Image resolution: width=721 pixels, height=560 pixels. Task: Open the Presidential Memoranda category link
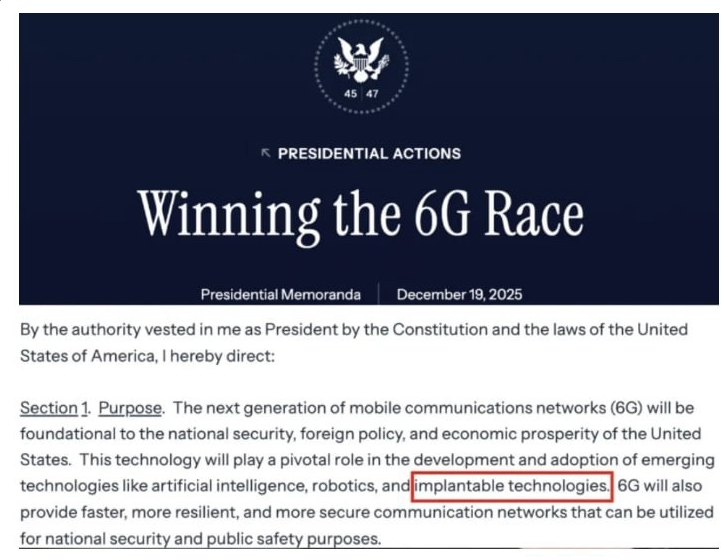coord(280,294)
